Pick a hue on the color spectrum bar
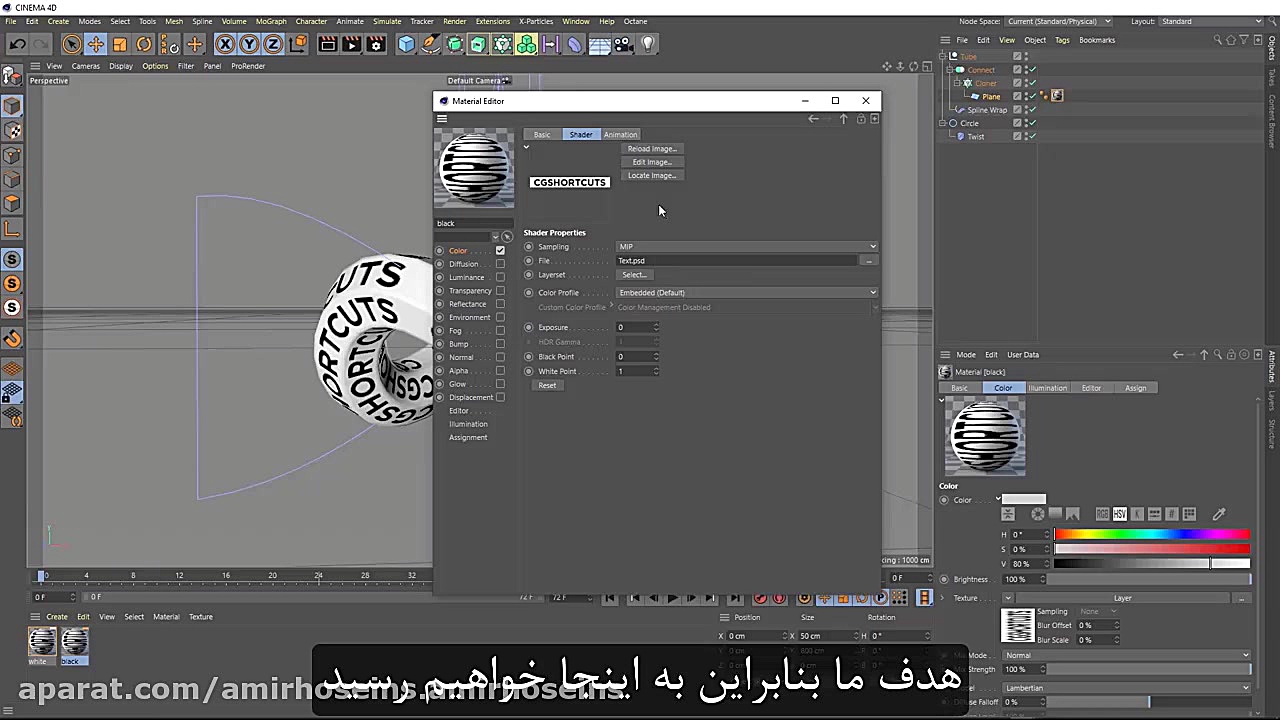 tap(1150, 535)
